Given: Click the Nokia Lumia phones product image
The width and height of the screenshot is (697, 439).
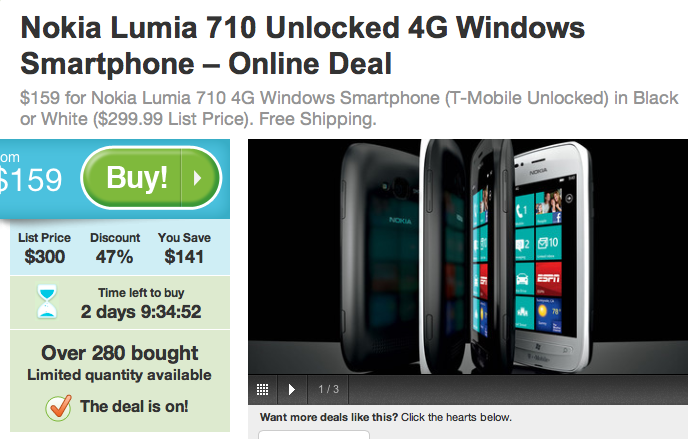Looking at the screenshot, I should (x=468, y=257).
